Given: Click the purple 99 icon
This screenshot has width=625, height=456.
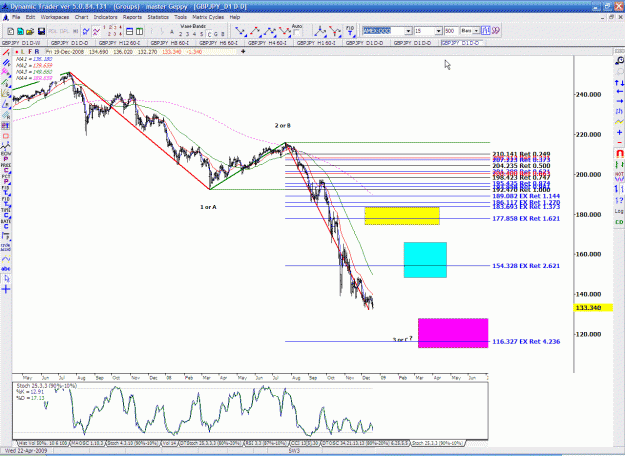Looking at the screenshot, I should point(495,31).
